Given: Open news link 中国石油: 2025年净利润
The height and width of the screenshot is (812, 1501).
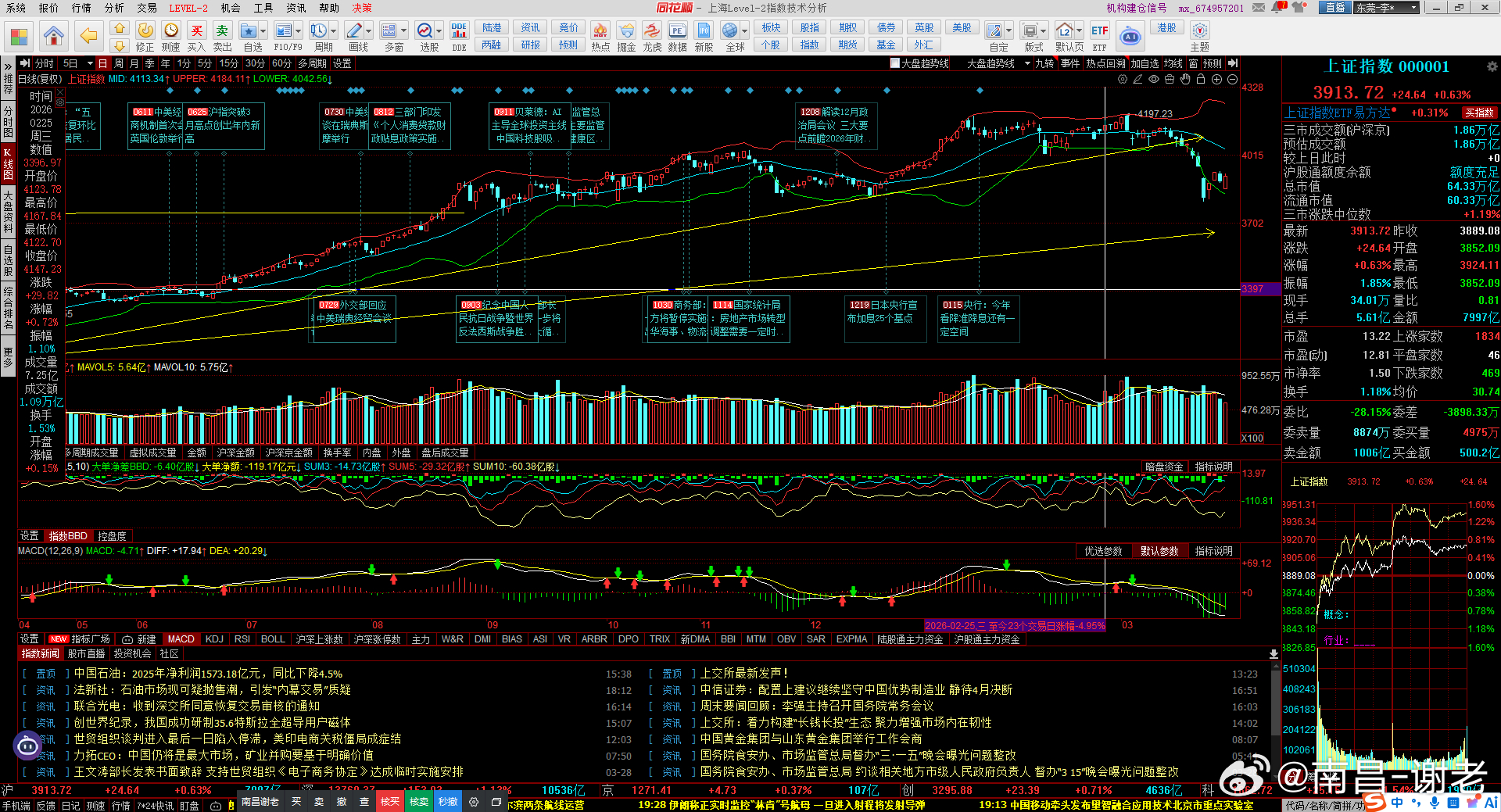Looking at the screenshot, I should [208, 674].
